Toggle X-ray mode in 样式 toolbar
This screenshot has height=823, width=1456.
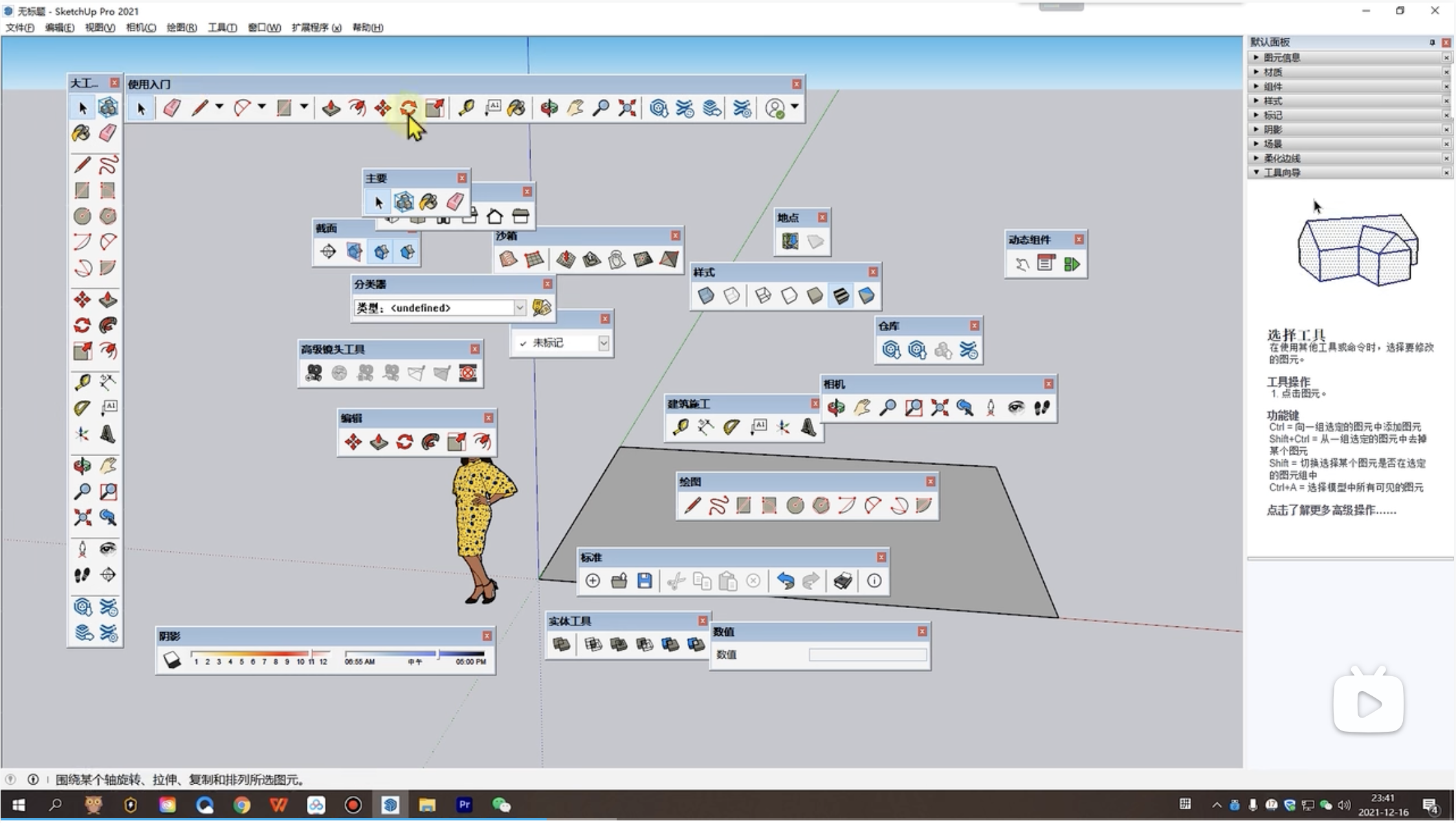point(706,296)
